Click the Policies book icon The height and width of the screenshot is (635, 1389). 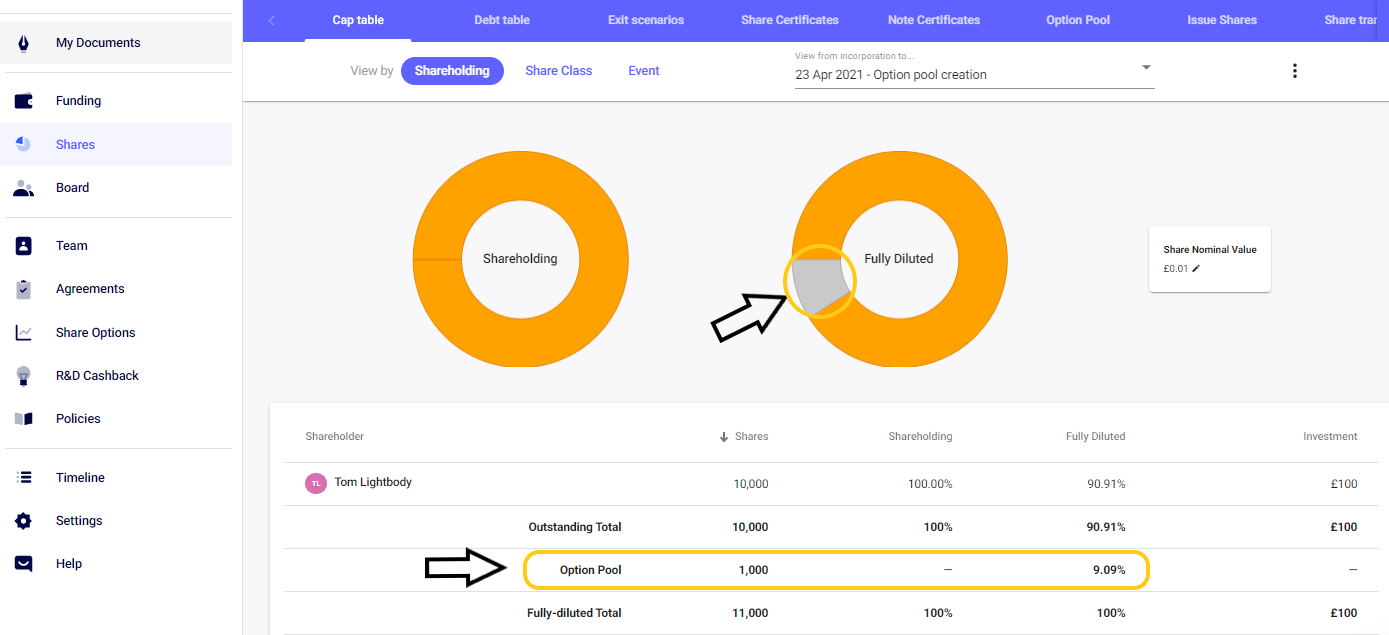click(x=23, y=419)
